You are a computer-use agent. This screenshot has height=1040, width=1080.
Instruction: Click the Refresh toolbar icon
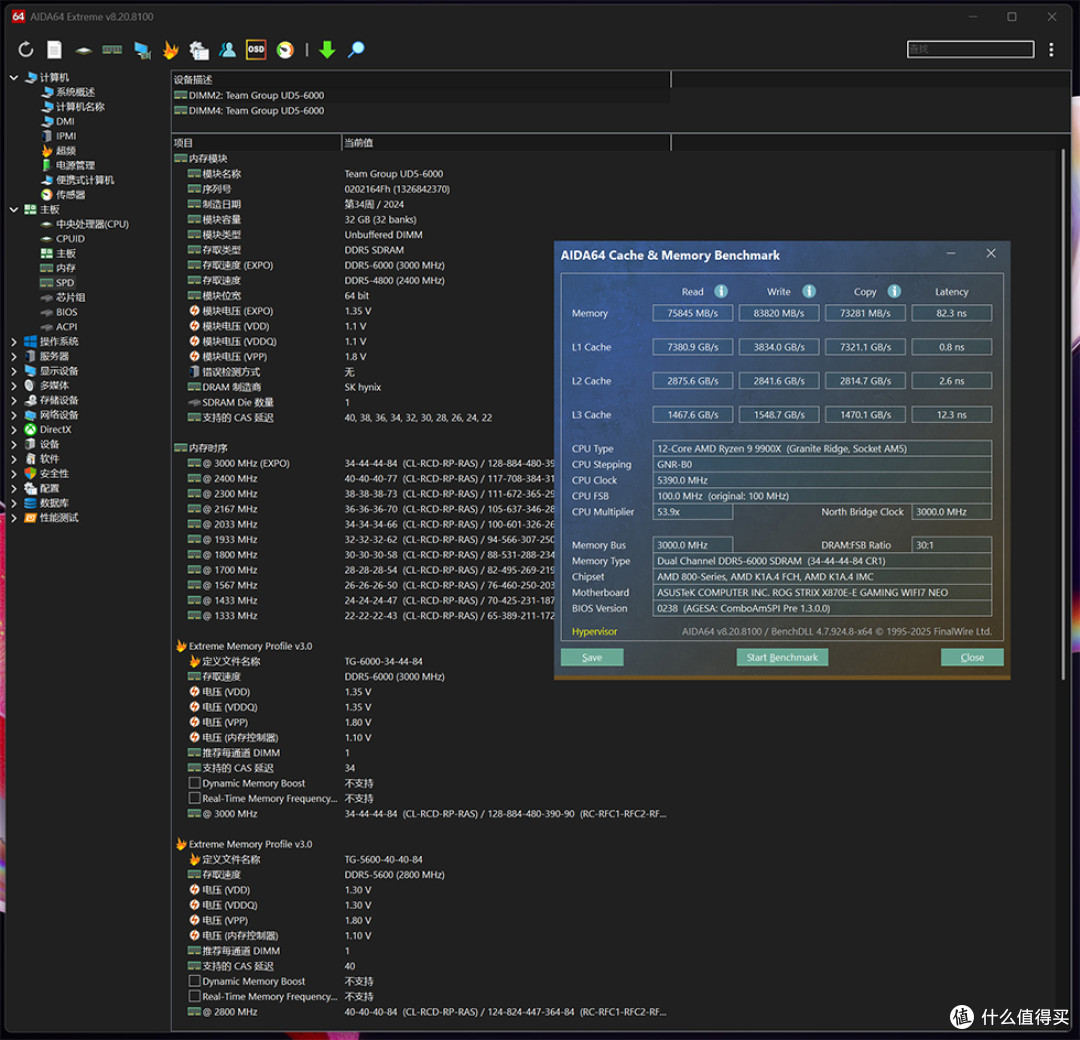click(25, 50)
